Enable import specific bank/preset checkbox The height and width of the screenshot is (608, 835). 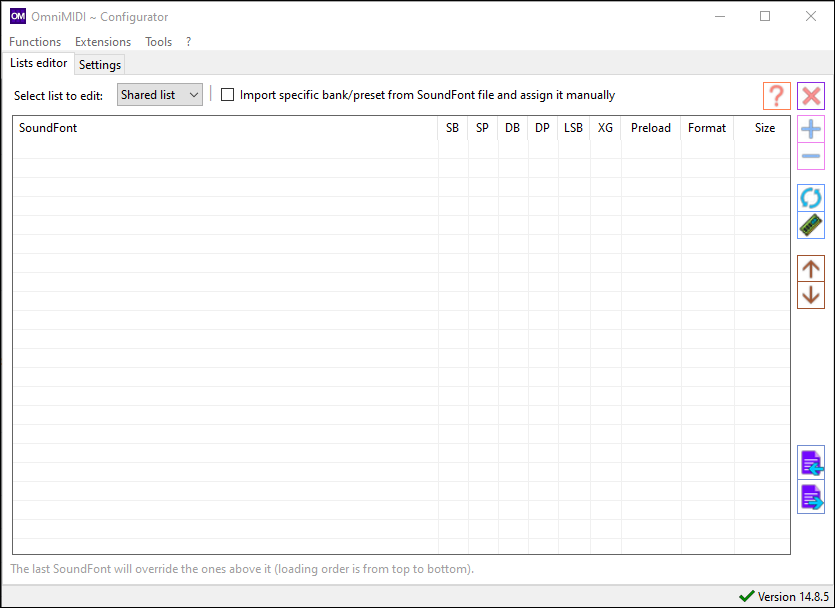point(228,95)
